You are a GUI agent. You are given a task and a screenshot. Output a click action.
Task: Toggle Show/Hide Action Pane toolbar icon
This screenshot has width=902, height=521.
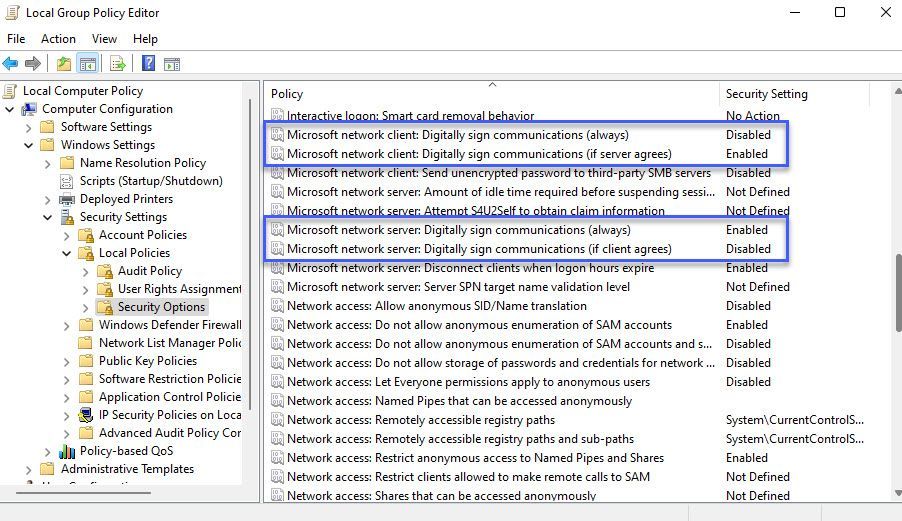pyautogui.click(x=172, y=64)
